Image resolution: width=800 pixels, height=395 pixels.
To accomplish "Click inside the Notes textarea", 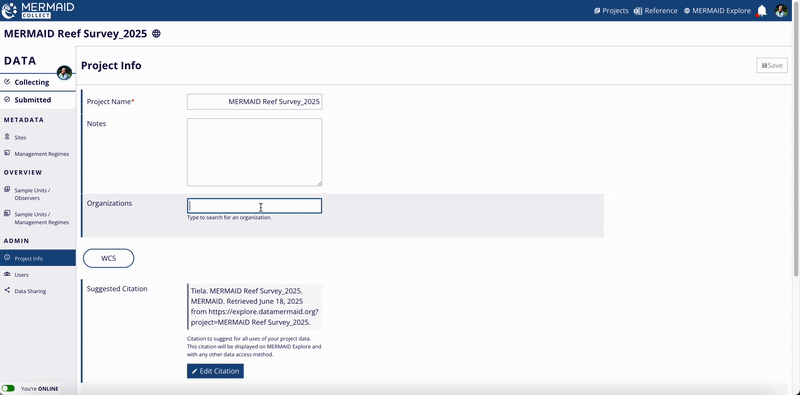I will click(254, 152).
